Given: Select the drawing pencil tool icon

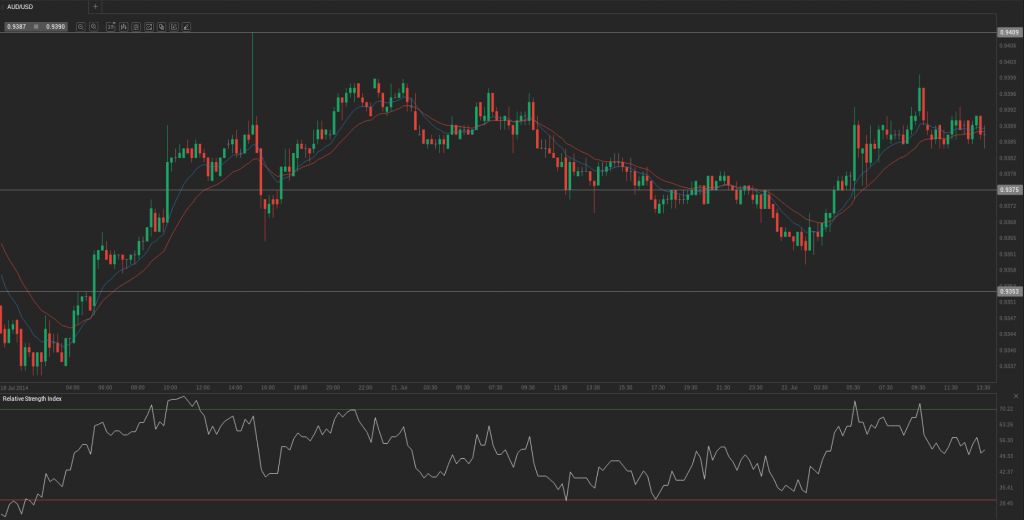Looking at the screenshot, I should (188, 26).
